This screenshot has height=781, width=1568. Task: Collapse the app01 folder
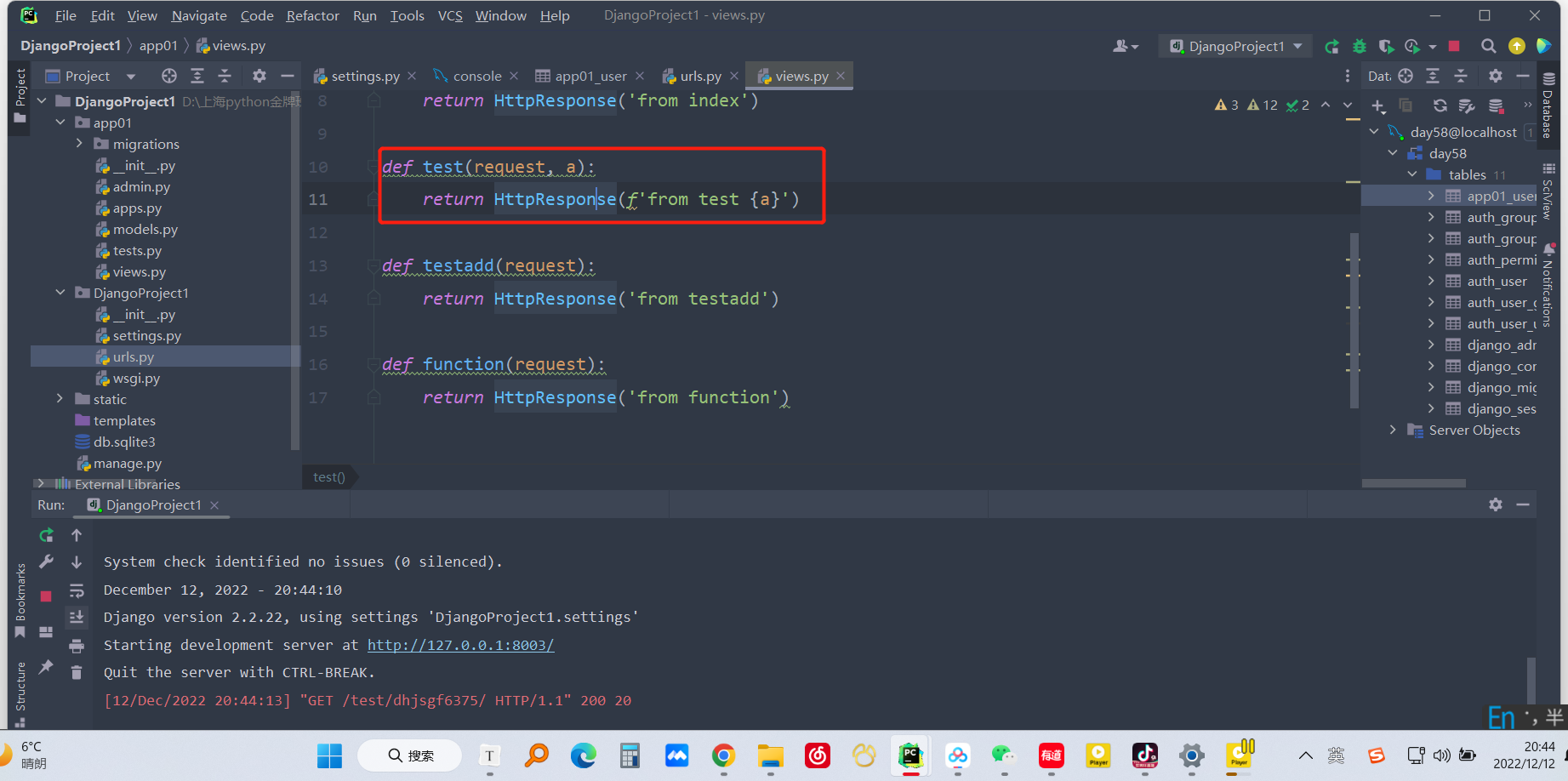point(60,123)
